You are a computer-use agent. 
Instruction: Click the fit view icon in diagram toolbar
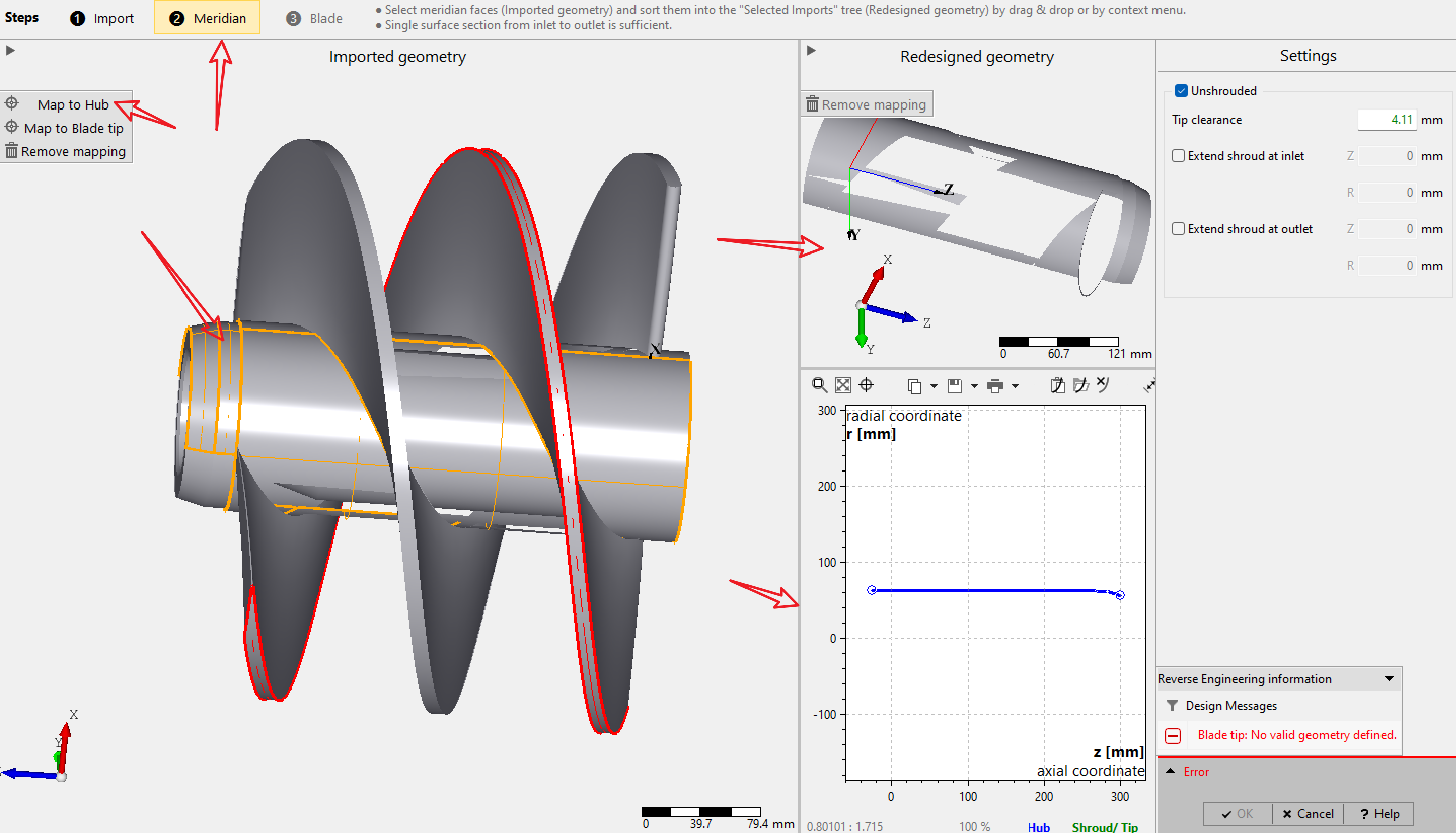843,386
